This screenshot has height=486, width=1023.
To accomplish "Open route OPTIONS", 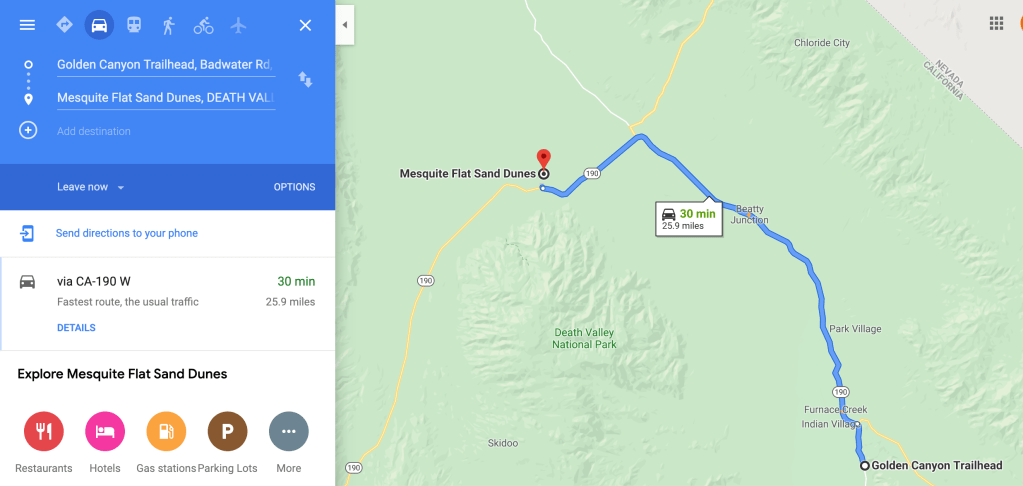I will 294,187.
